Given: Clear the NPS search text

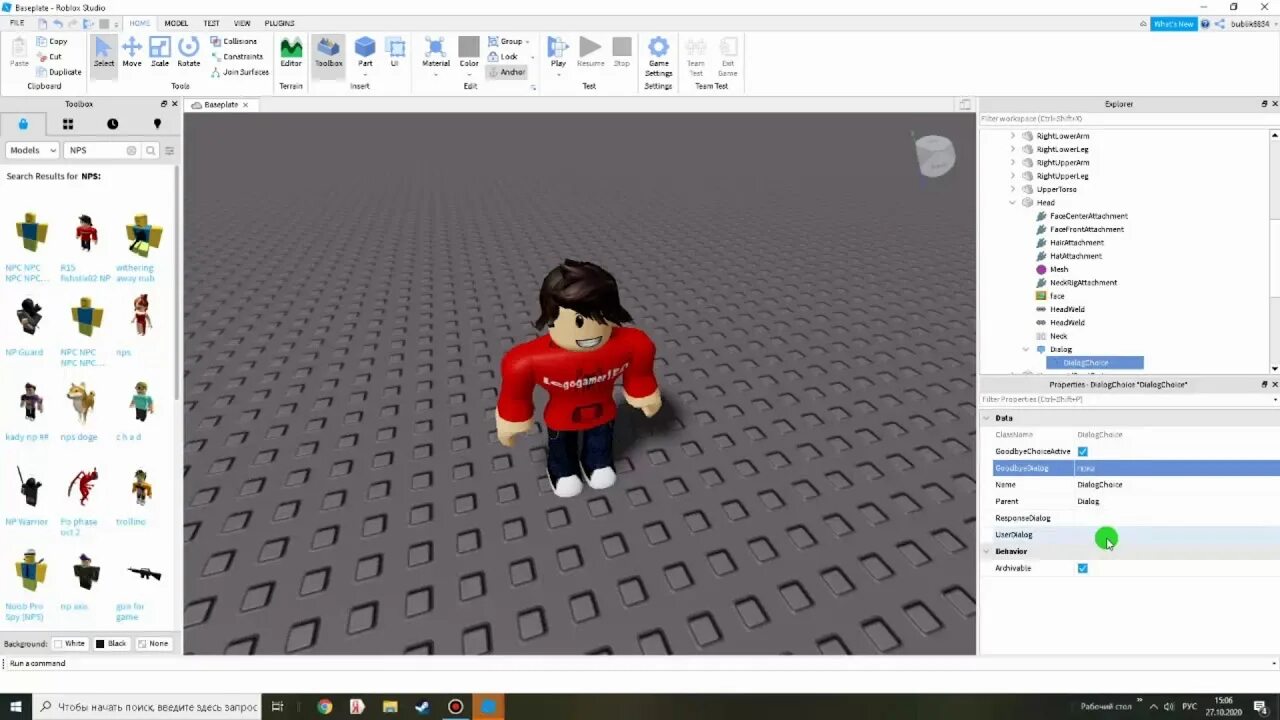Looking at the screenshot, I should coord(131,150).
